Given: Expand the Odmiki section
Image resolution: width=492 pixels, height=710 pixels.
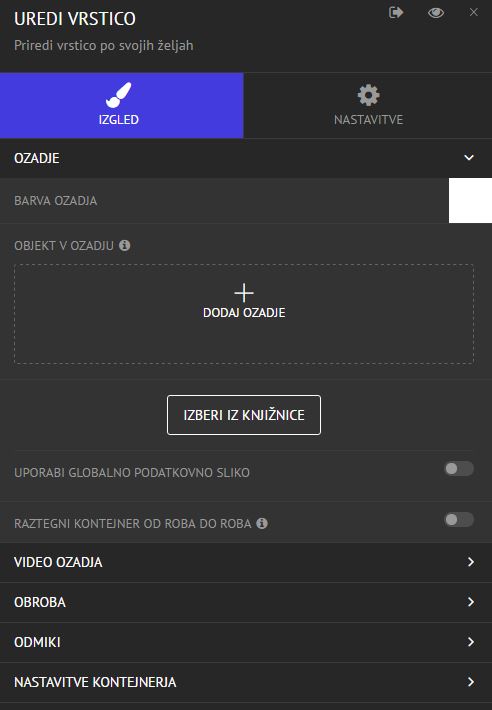Looking at the screenshot, I should pos(246,642).
